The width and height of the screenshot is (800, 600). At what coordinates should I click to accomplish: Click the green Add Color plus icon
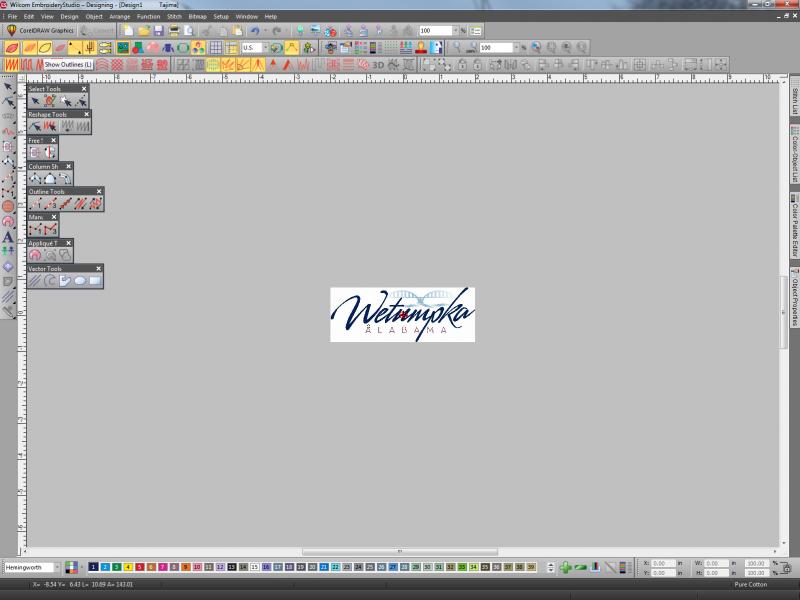tap(565, 567)
